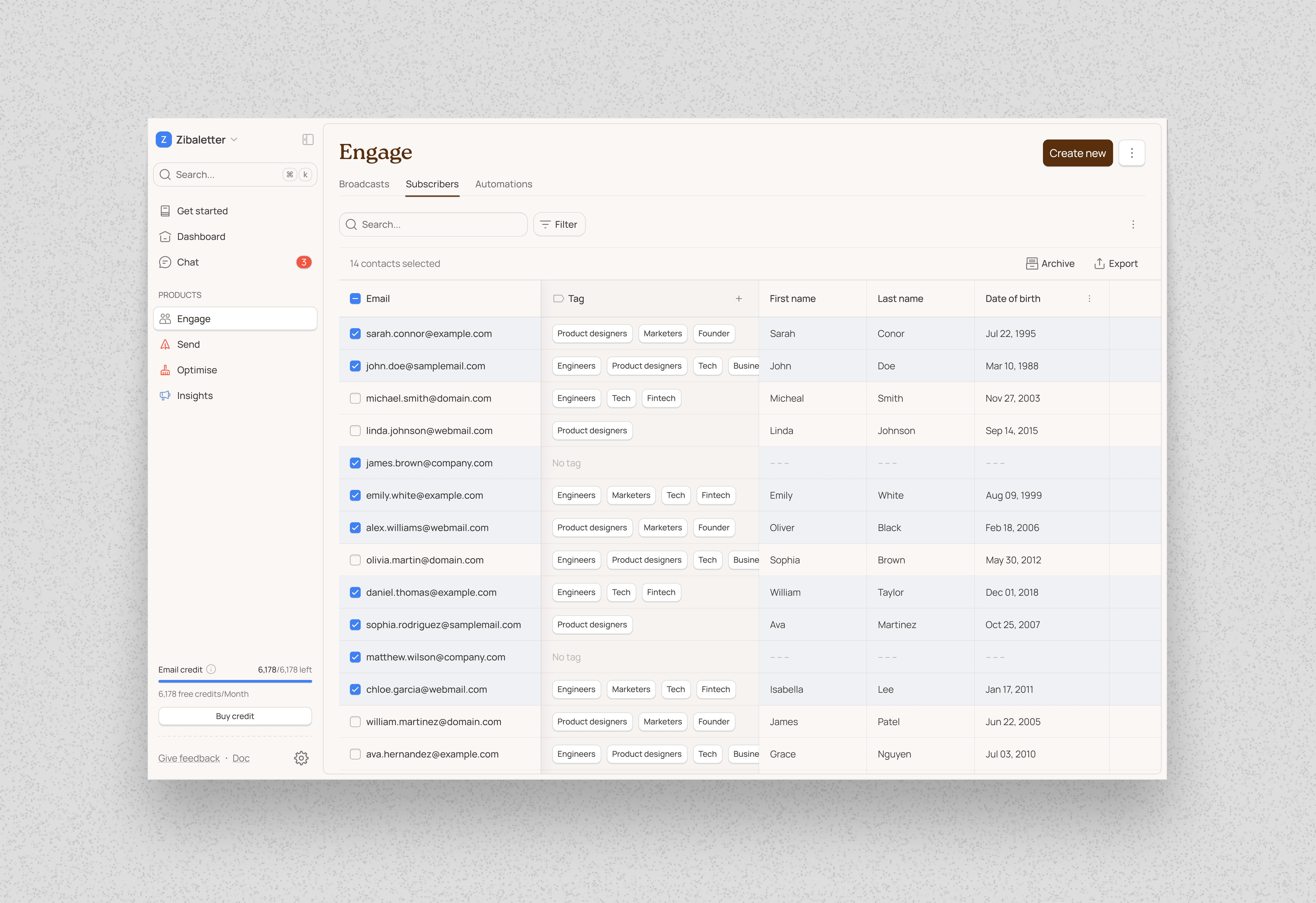Check linda.johnson@webmail.com row
This screenshot has width=1316, height=903.
point(355,431)
